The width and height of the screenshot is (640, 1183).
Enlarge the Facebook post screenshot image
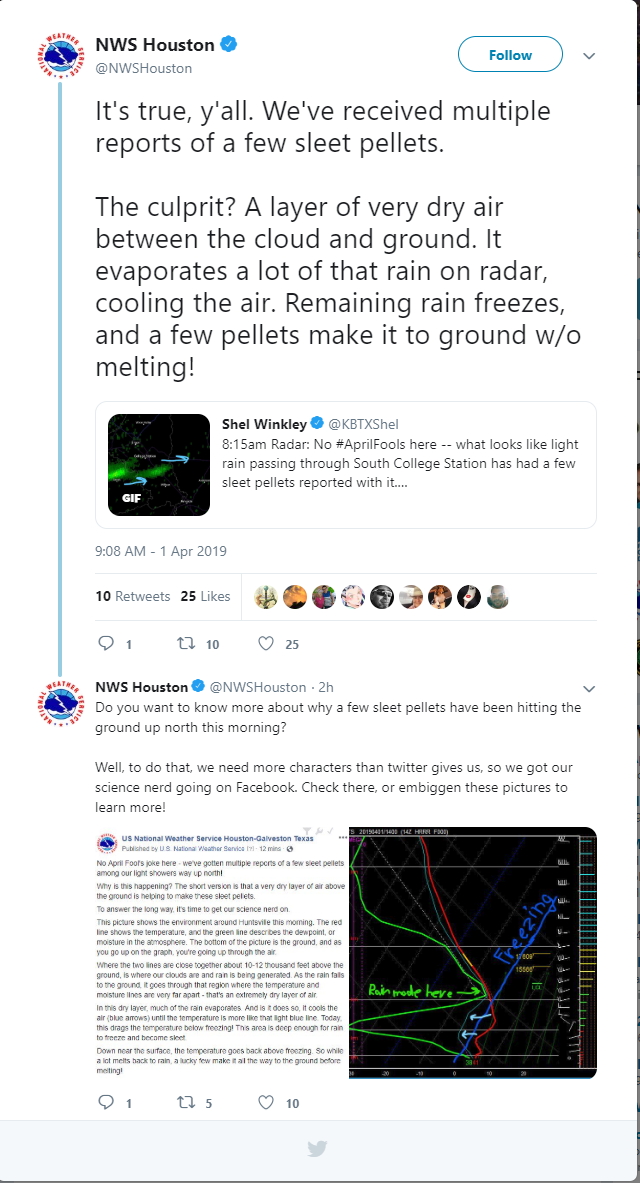click(221, 953)
